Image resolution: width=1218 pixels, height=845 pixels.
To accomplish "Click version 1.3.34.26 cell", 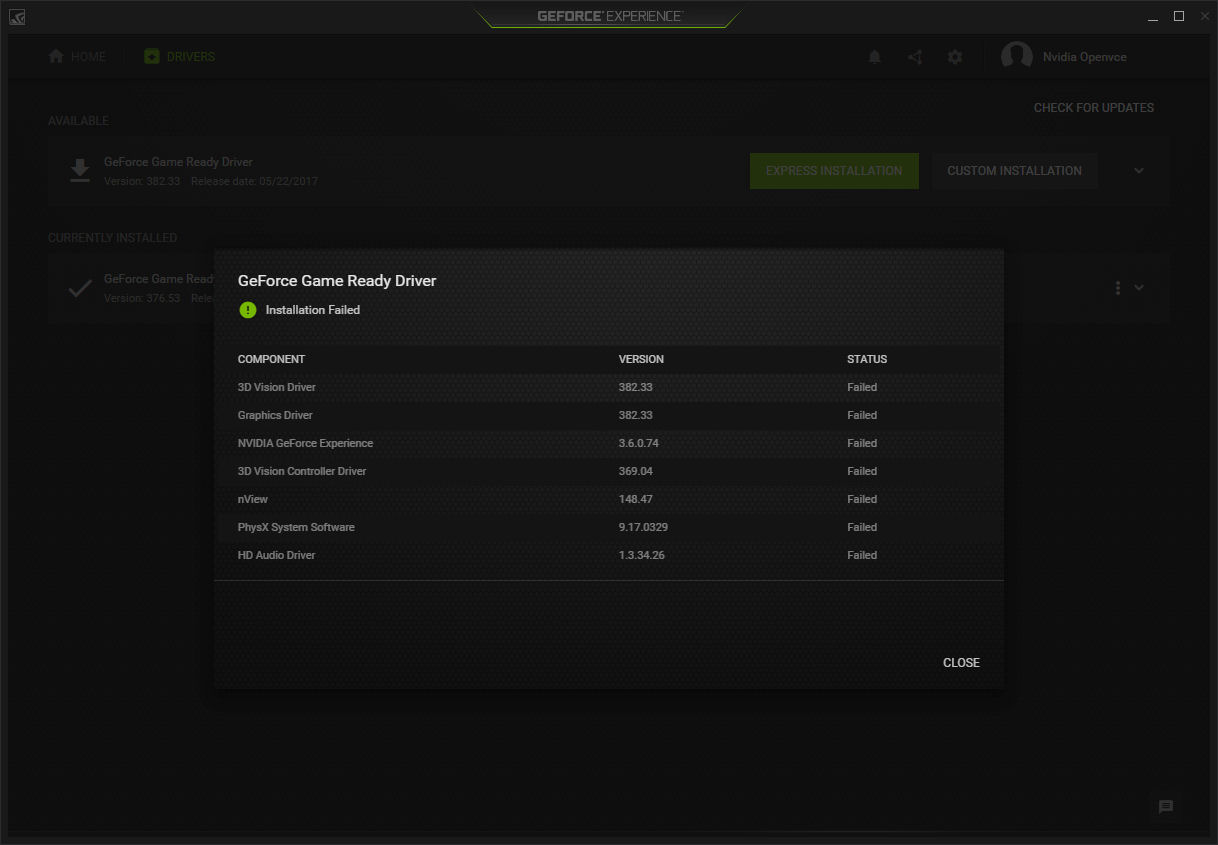I will (642, 555).
